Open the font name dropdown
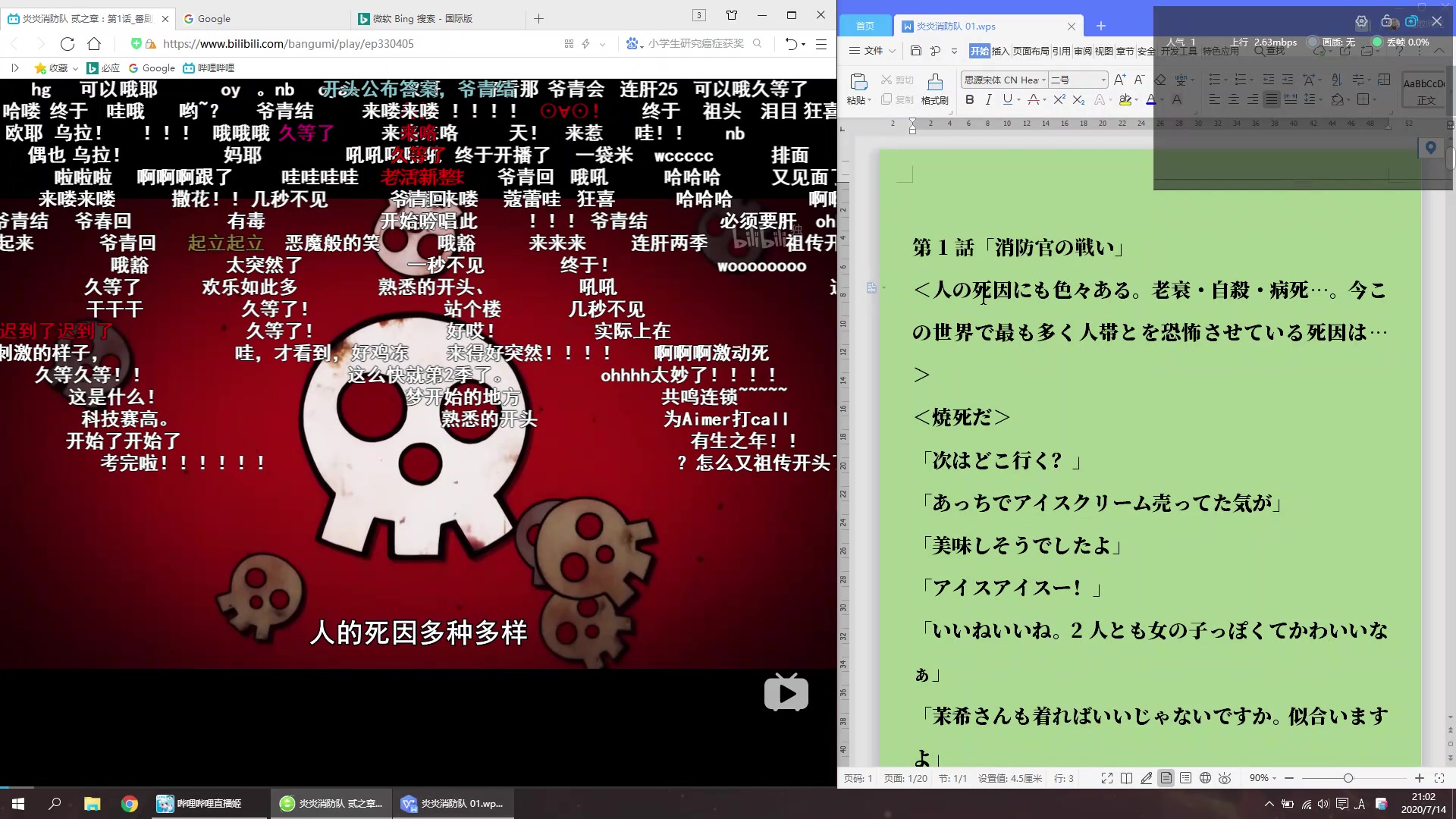 (x=1043, y=80)
